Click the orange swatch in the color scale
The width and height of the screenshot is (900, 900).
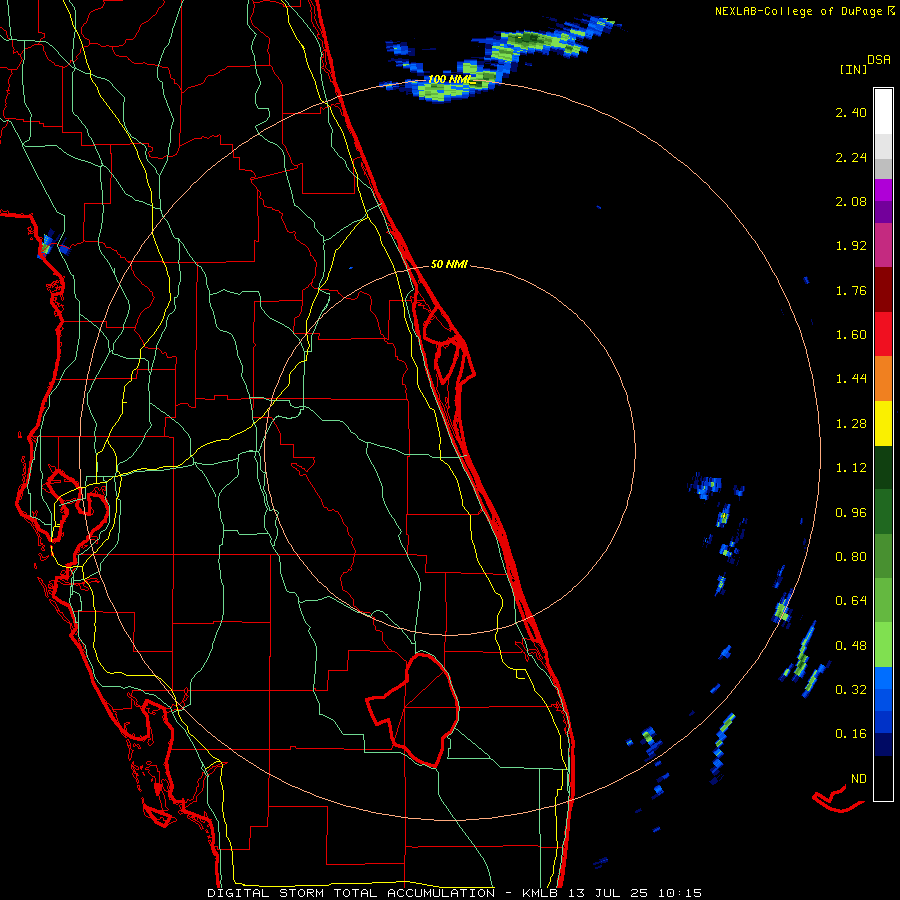pos(883,379)
